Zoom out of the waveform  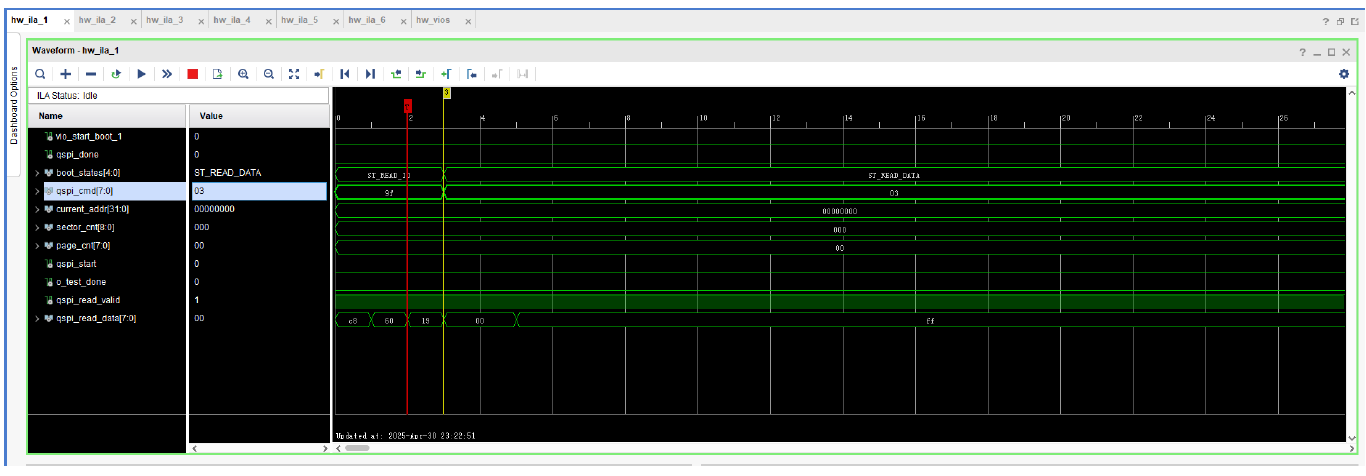click(269, 74)
